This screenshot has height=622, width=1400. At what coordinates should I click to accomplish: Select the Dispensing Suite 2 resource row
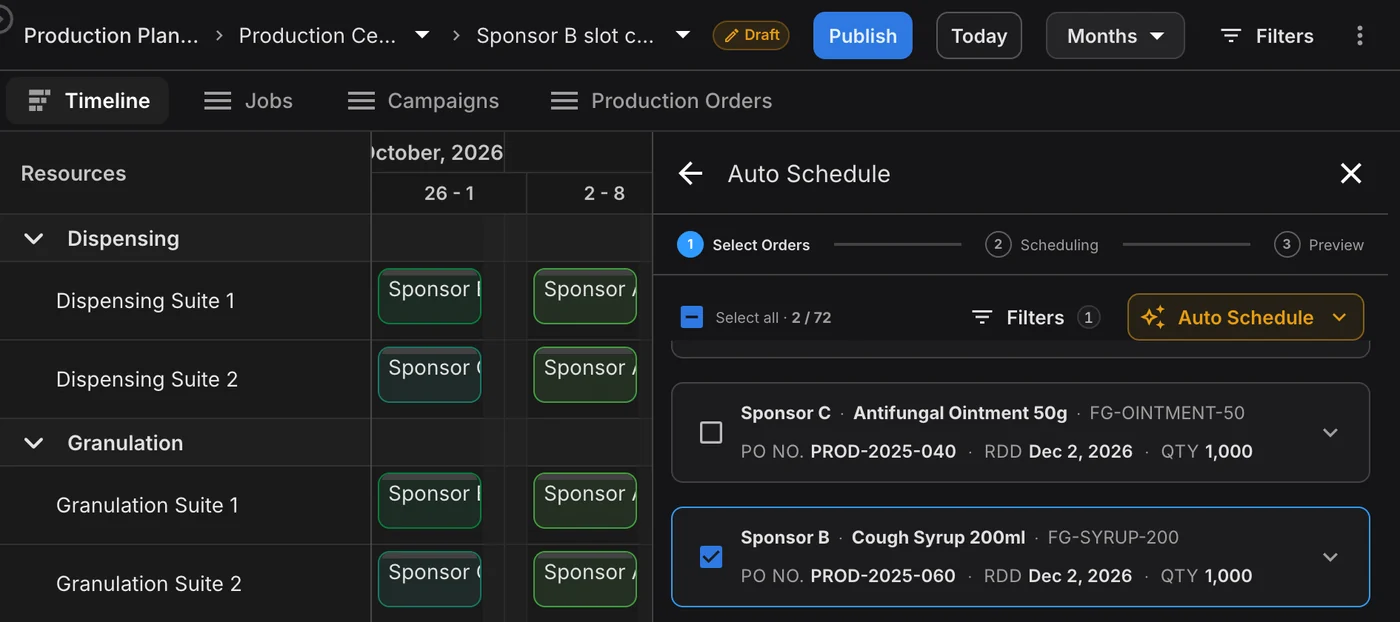tap(185, 379)
